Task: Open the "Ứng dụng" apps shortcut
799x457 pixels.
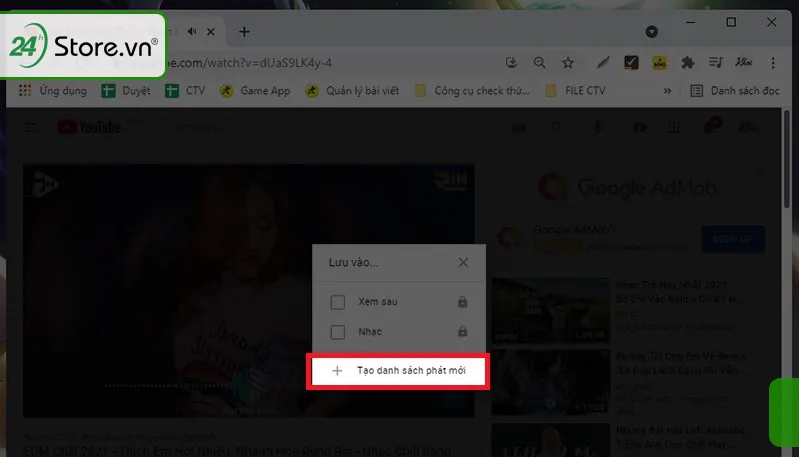Action: pyautogui.click(x=52, y=91)
